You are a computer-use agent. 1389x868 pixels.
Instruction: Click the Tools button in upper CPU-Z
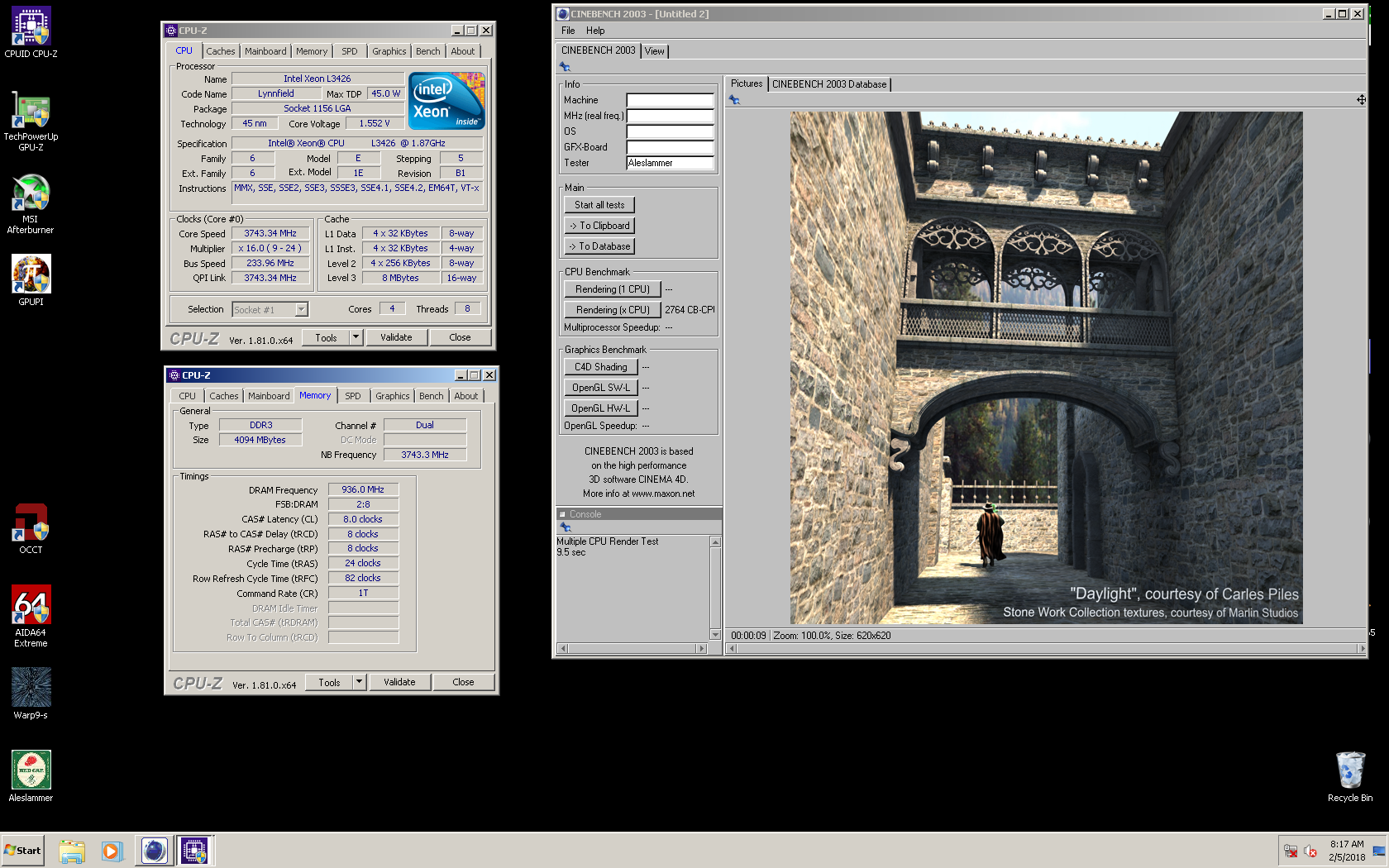point(326,337)
